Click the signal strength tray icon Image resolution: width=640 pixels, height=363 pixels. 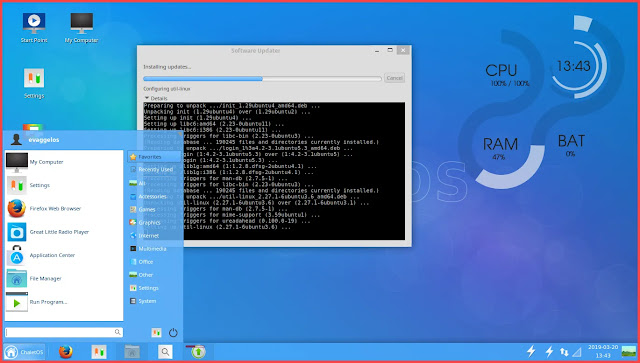tap(577, 352)
